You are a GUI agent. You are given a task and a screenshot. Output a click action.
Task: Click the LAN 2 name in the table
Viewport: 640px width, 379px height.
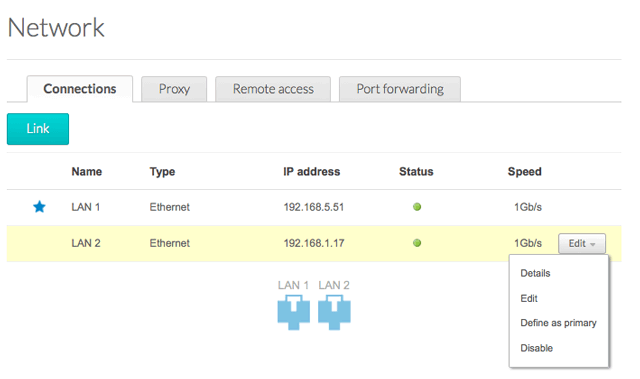(86, 243)
